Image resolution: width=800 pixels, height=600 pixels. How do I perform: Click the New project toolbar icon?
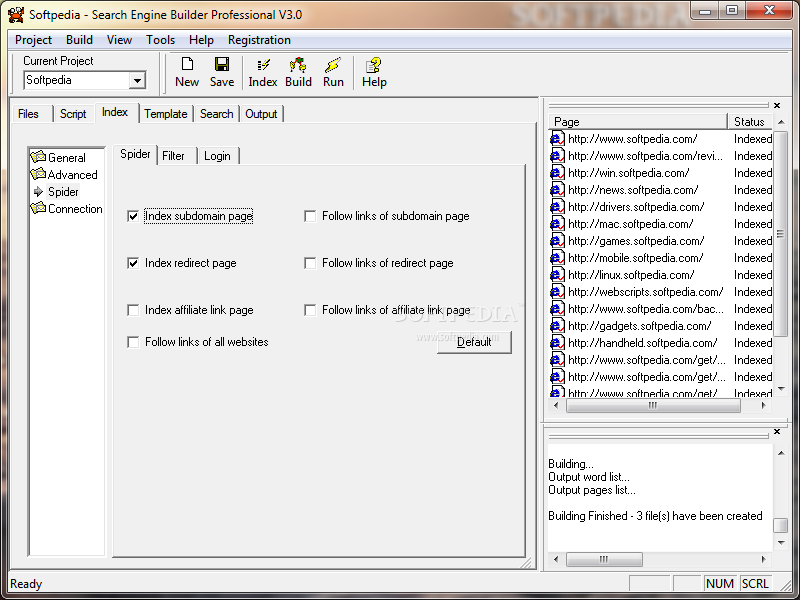[187, 64]
